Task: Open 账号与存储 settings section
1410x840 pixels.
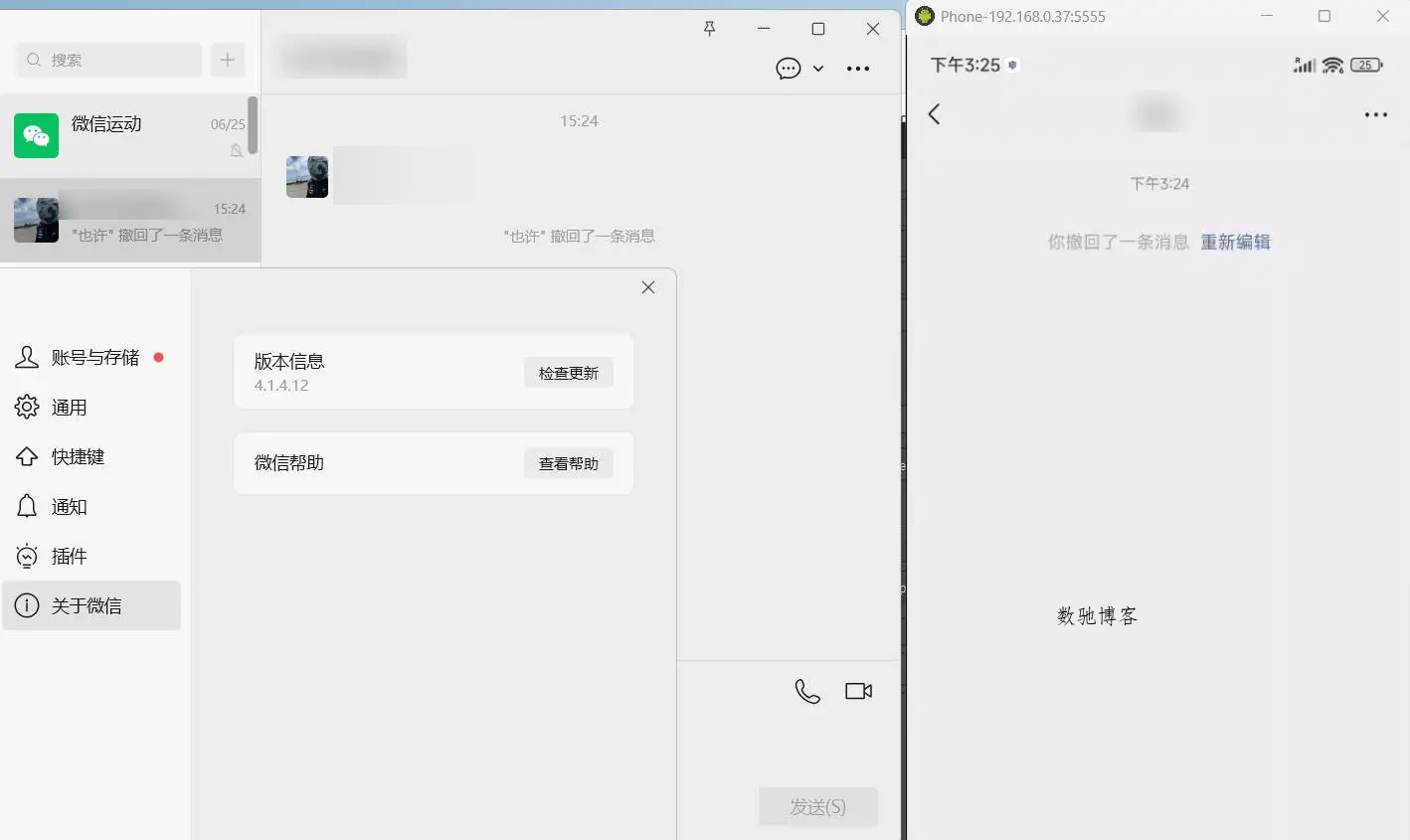Action: [91, 357]
